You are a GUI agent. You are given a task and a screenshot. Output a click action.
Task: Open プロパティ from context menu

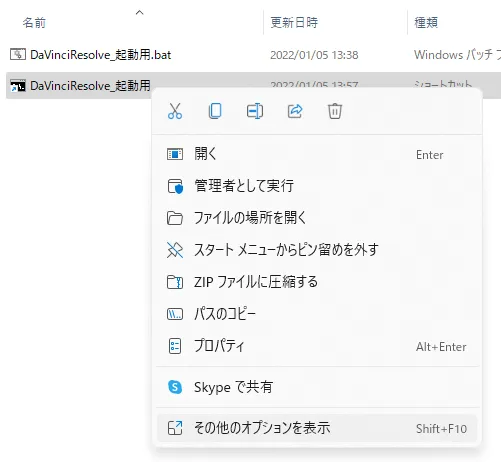click(x=317, y=346)
